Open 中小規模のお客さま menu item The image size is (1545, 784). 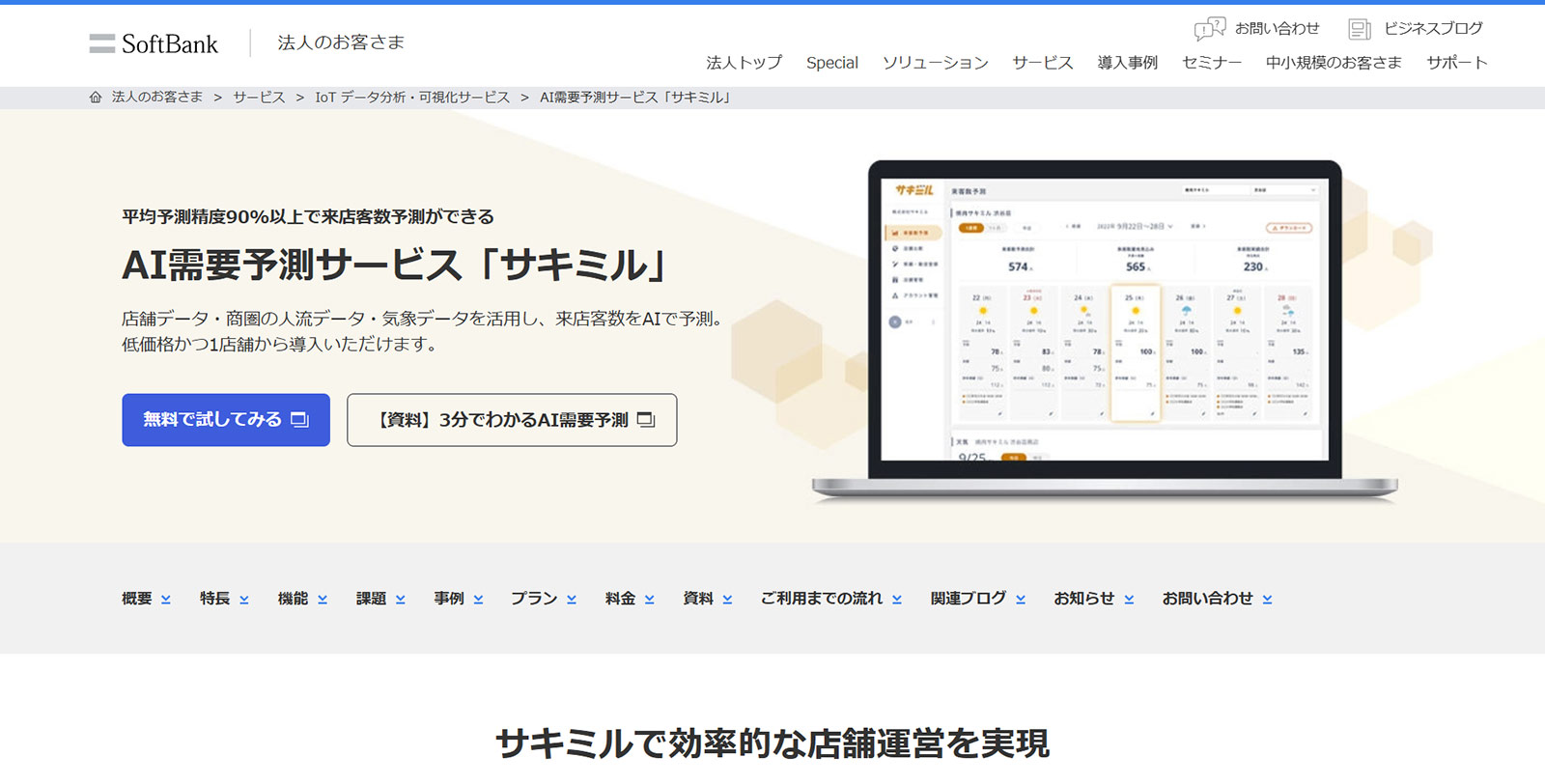click(x=1334, y=63)
